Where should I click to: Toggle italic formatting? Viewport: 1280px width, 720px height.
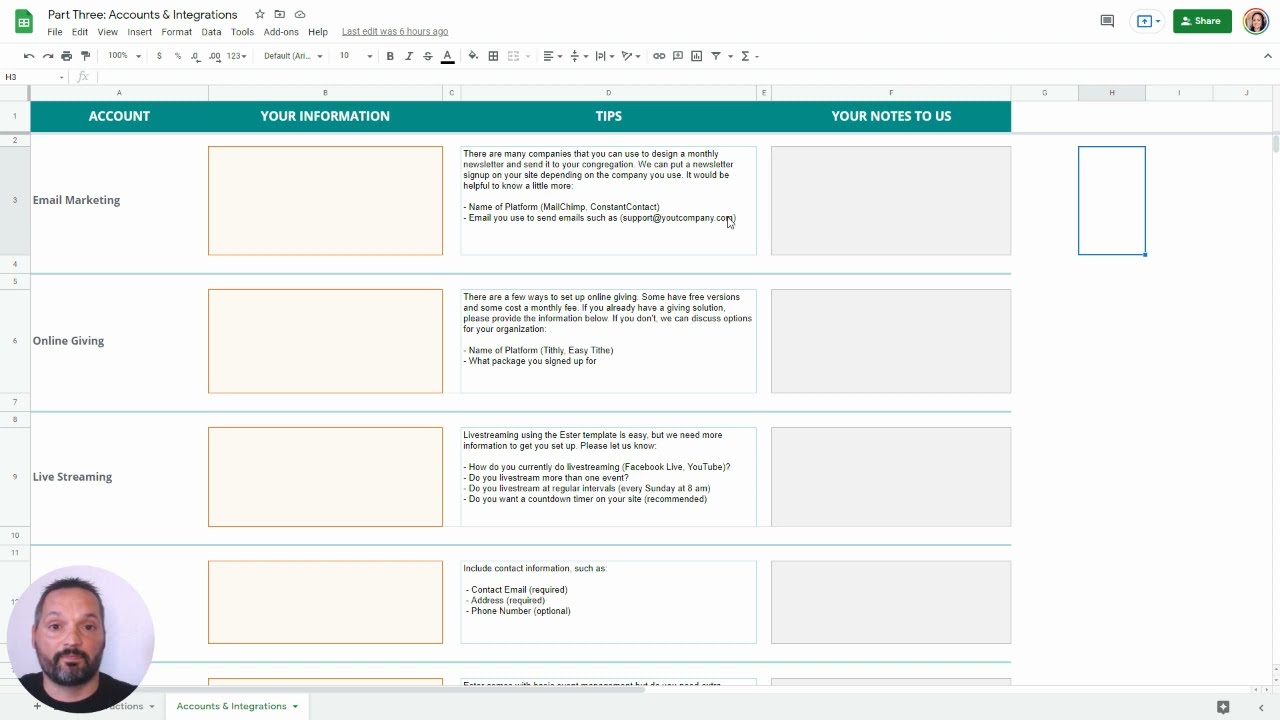409,56
